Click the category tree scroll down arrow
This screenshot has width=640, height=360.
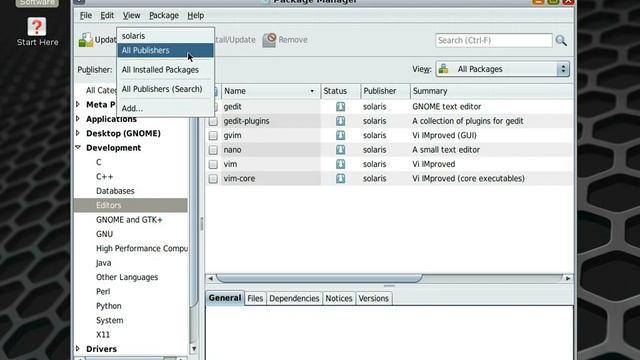tap(194, 349)
